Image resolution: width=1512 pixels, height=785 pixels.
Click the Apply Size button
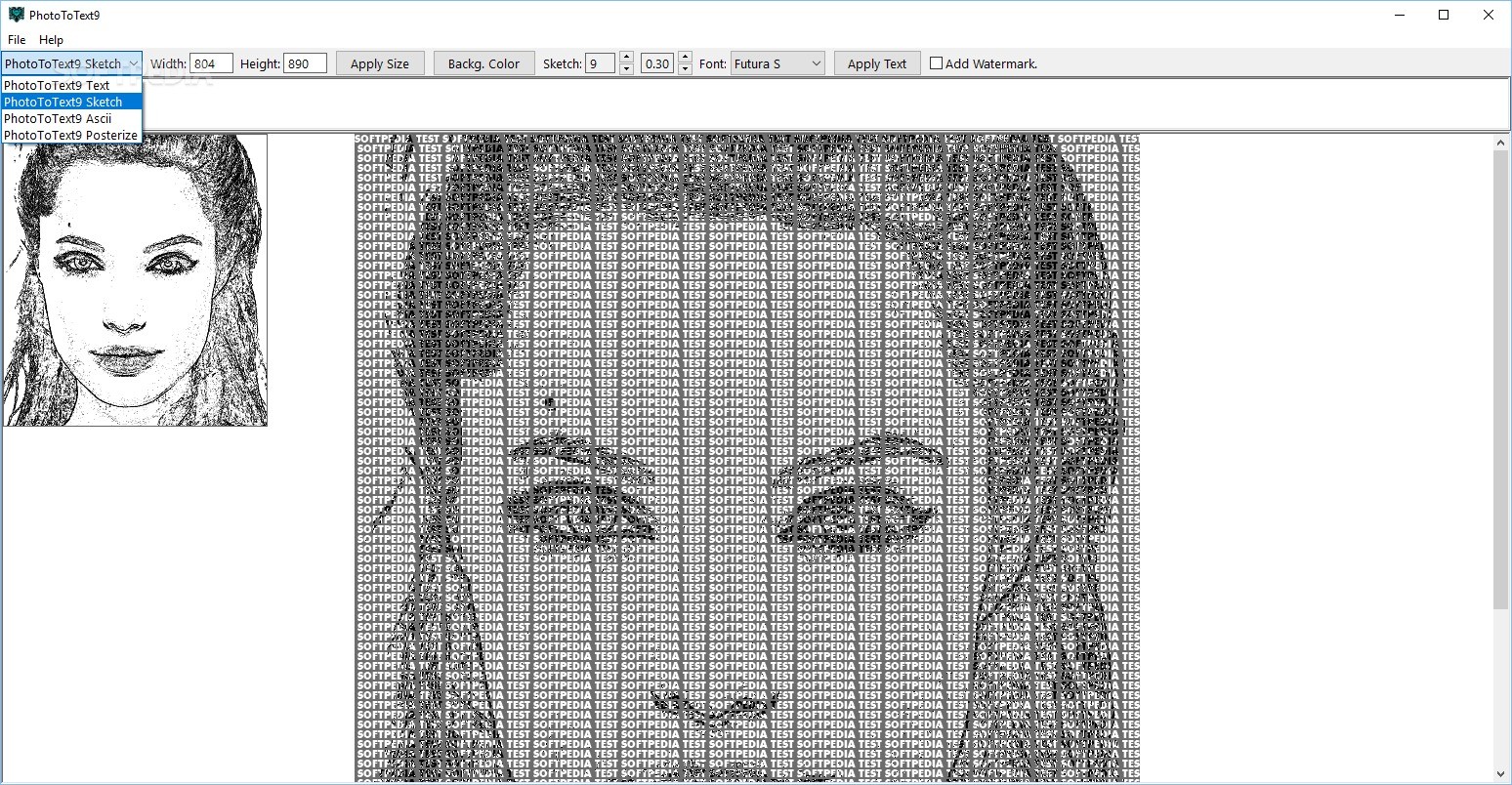(380, 63)
